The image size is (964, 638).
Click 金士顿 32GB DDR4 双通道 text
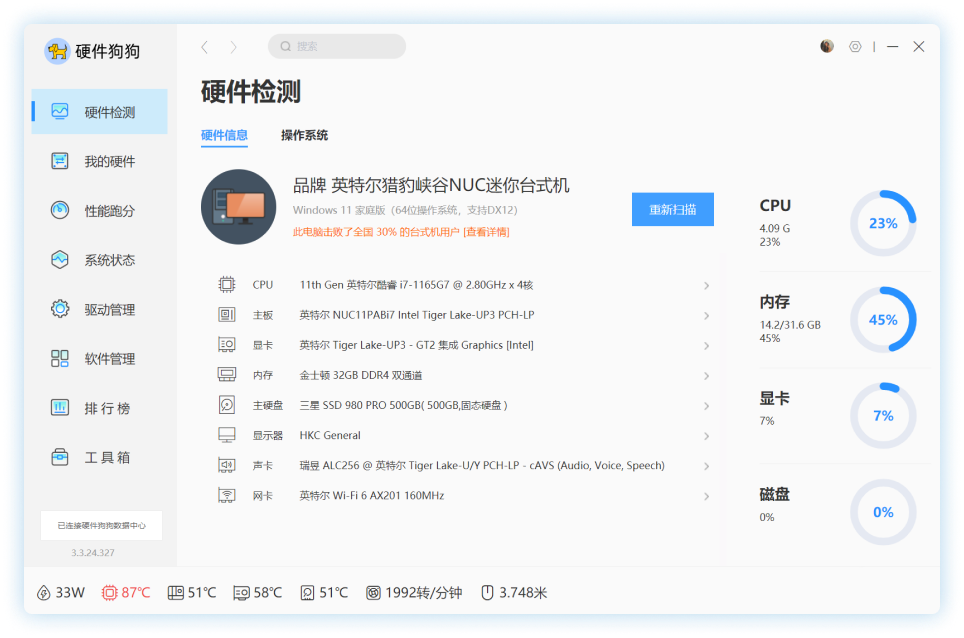click(x=361, y=375)
